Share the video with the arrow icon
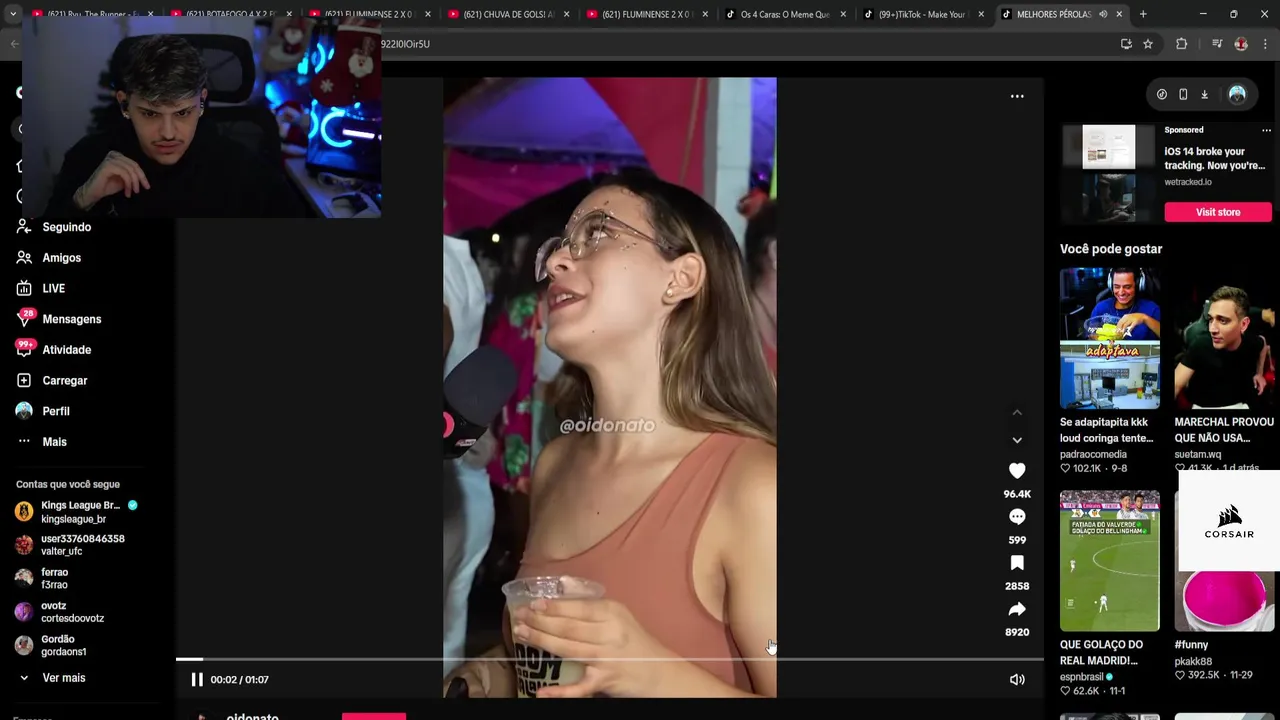Screen dimensions: 1280x720 [x=1017, y=609]
